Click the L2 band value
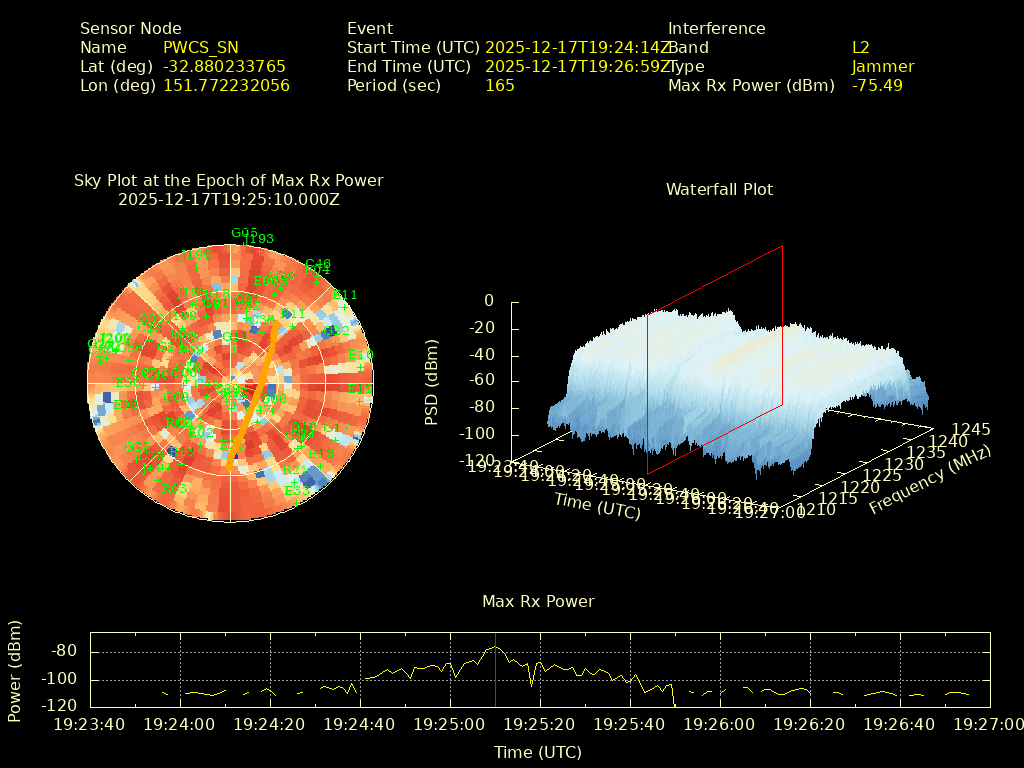The height and width of the screenshot is (768, 1024). (860, 47)
